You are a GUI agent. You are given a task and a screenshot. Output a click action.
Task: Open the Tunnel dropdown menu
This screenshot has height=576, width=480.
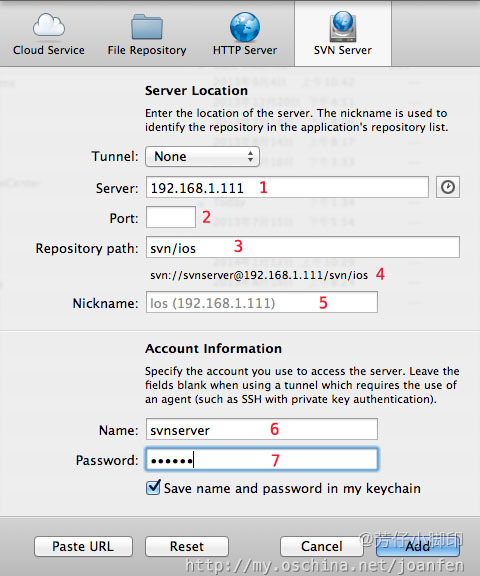coord(202,156)
